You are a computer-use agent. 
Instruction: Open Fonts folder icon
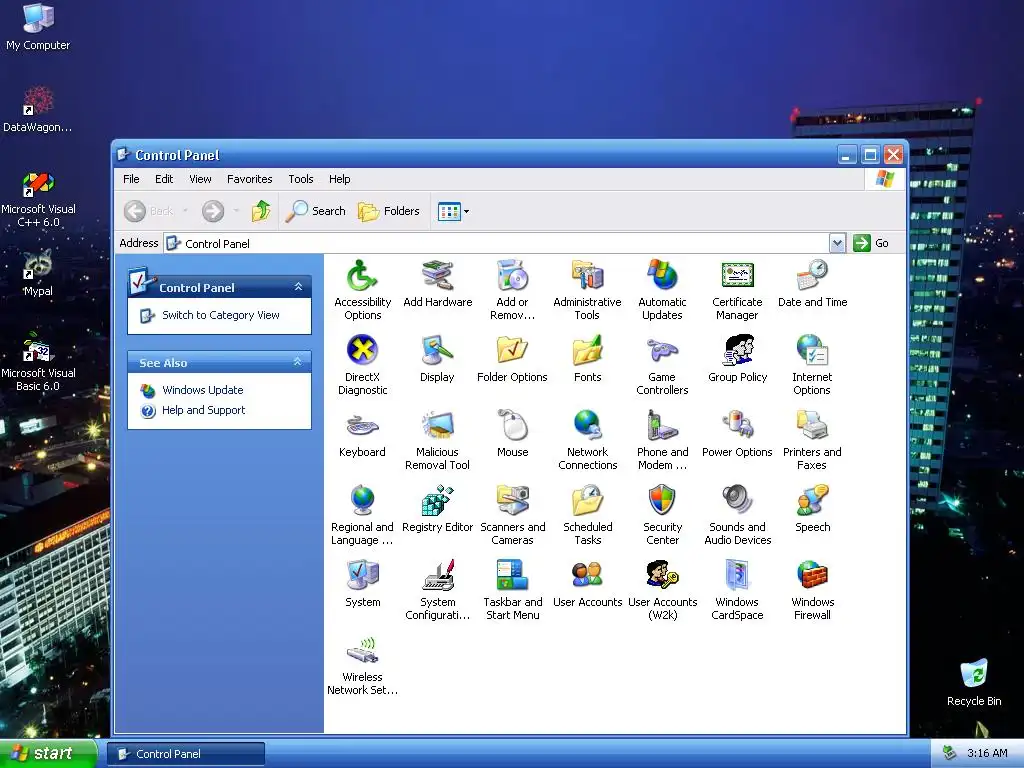[587, 359]
